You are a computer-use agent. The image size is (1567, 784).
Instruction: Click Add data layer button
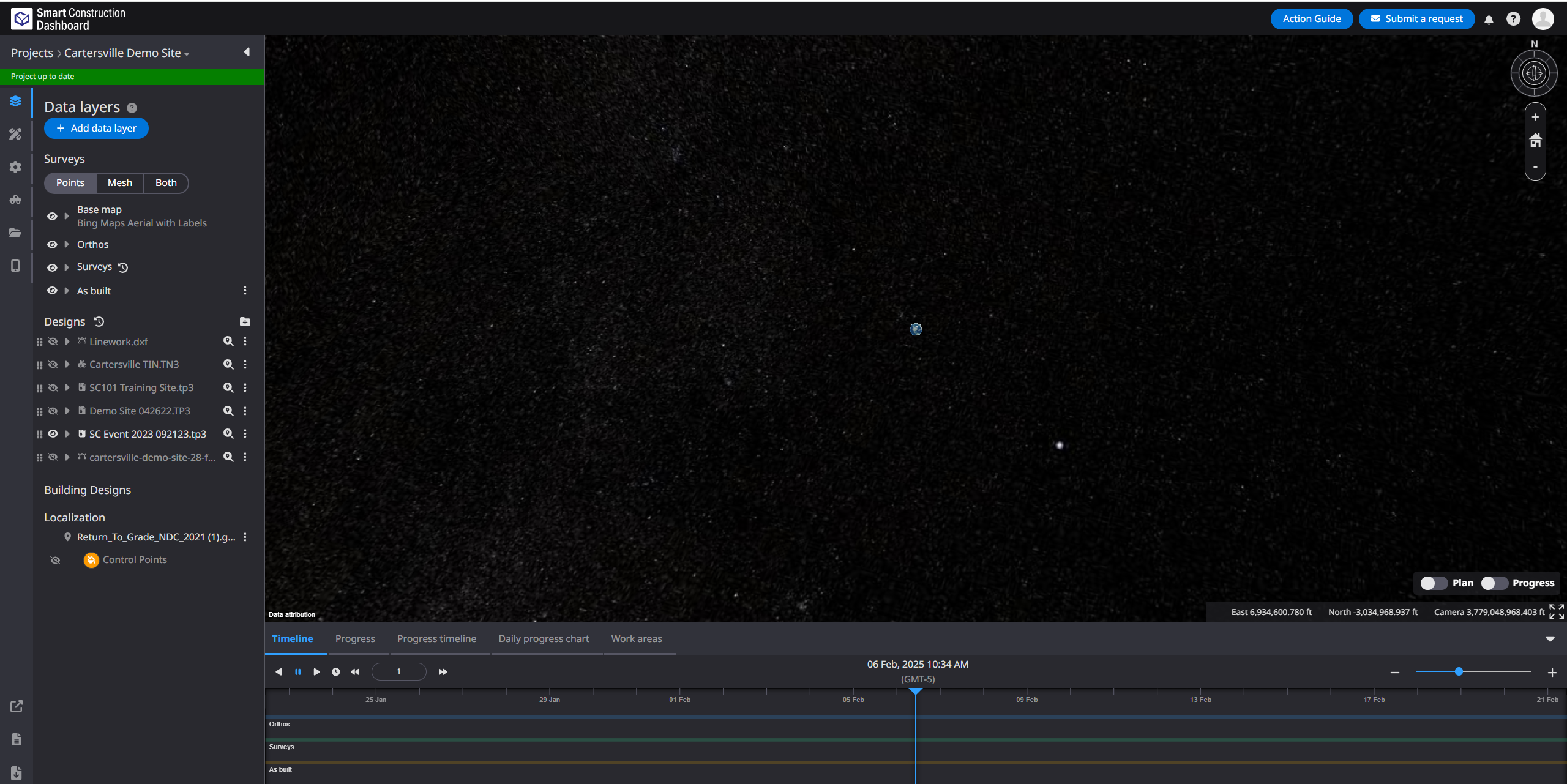click(x=96, y=129)
